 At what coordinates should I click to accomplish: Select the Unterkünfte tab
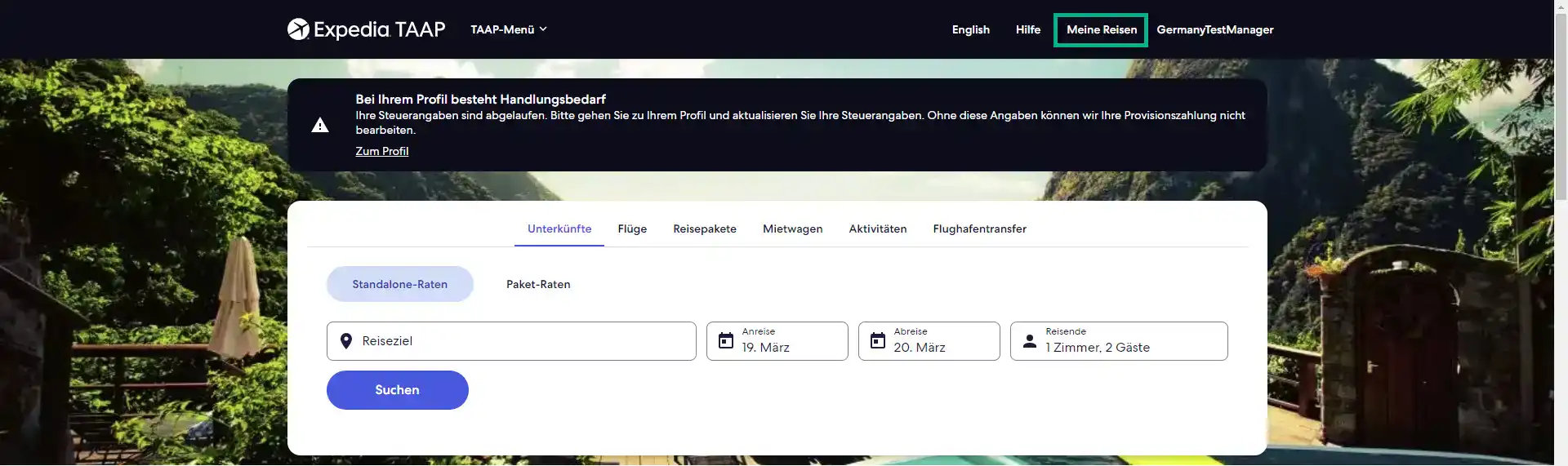[559, 229]
